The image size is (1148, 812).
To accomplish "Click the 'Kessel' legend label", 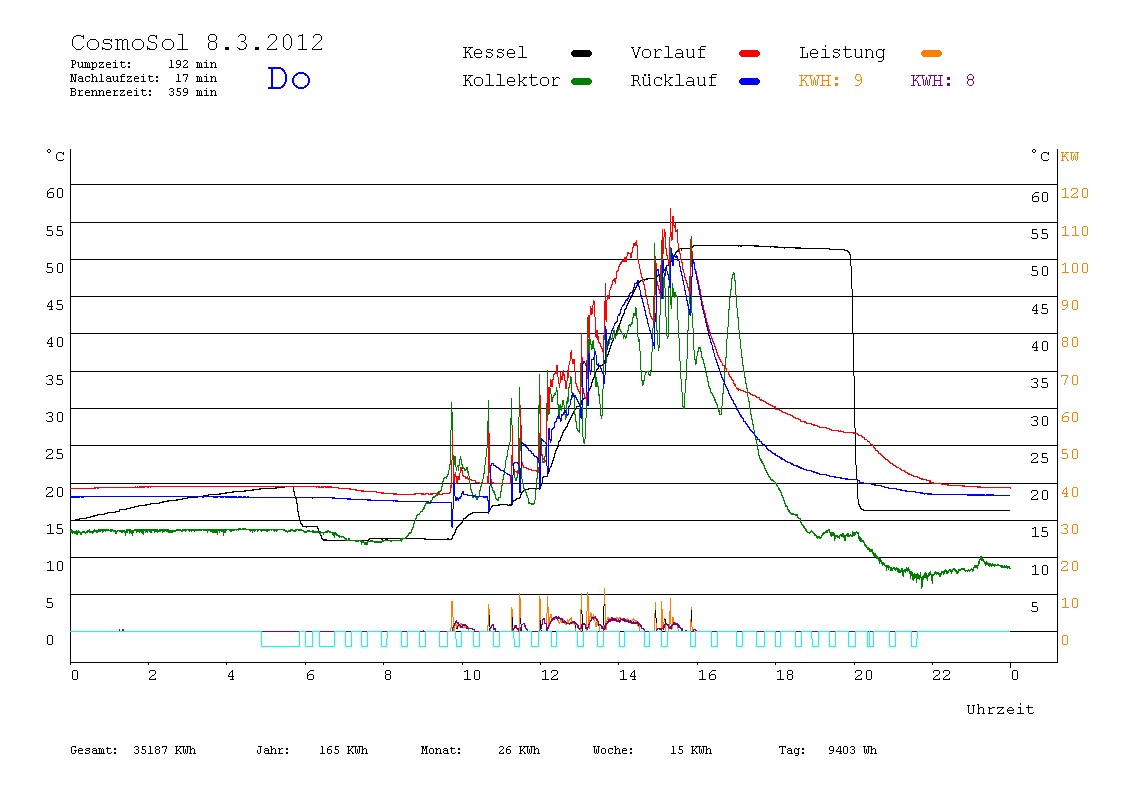I will click(494, 53).
